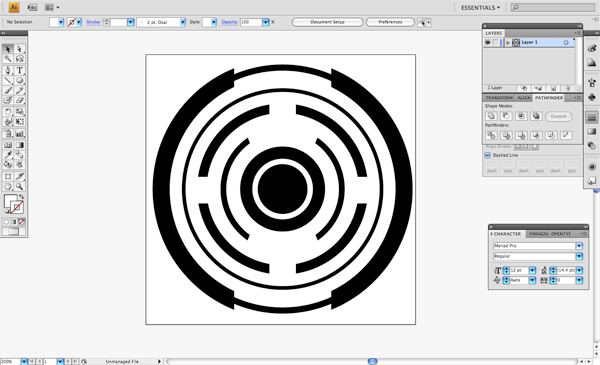Select the Eyedropper tool
The image size is (600, 365).
click(x=8, y=155)
